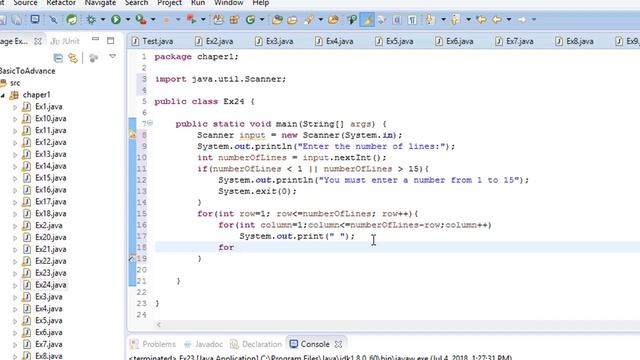Open the terminal monitor toolbar icon
Screen dimensions: 640x360
(35, 19)
